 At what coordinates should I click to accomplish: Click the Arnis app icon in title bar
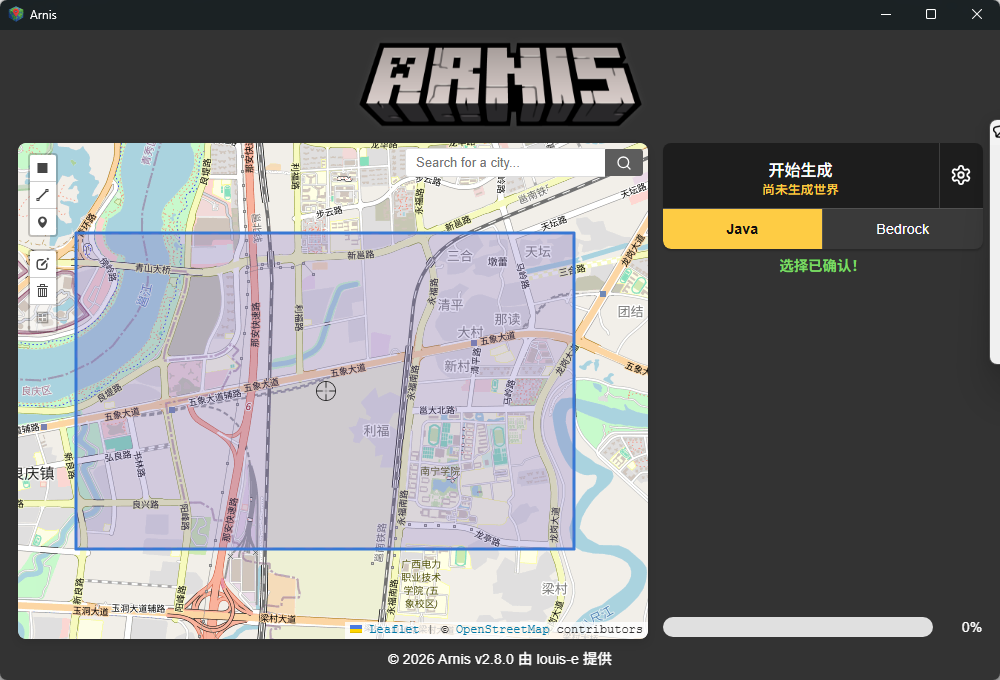click(x=16, y=14)
